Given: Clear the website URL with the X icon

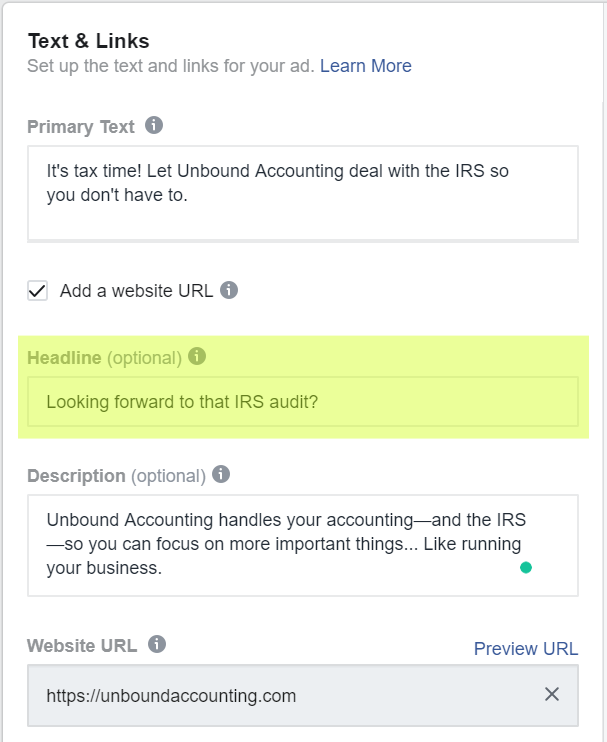Looking at the screenshot, I should click(552, 695).
